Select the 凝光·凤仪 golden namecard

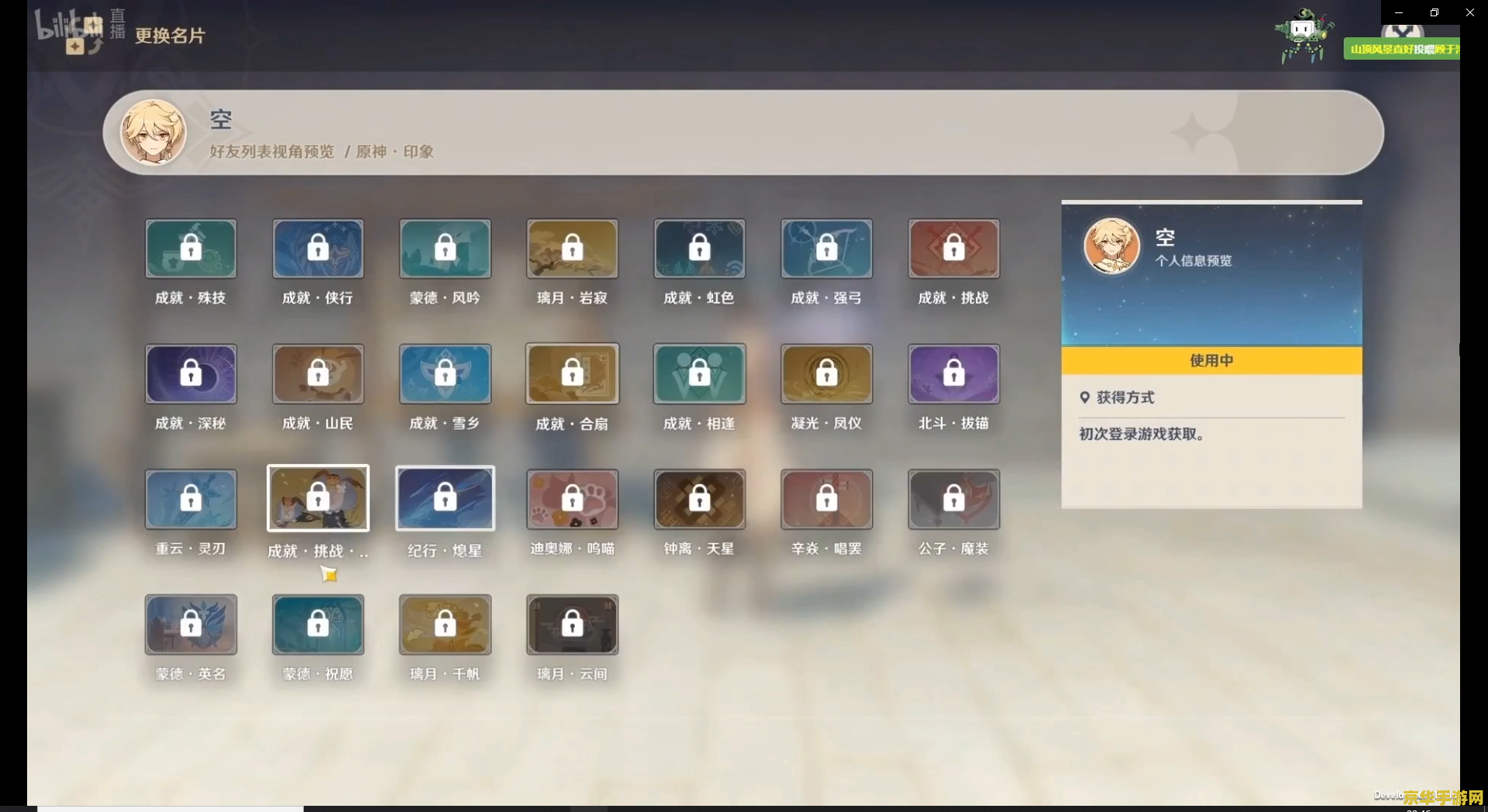coord(826,374)
